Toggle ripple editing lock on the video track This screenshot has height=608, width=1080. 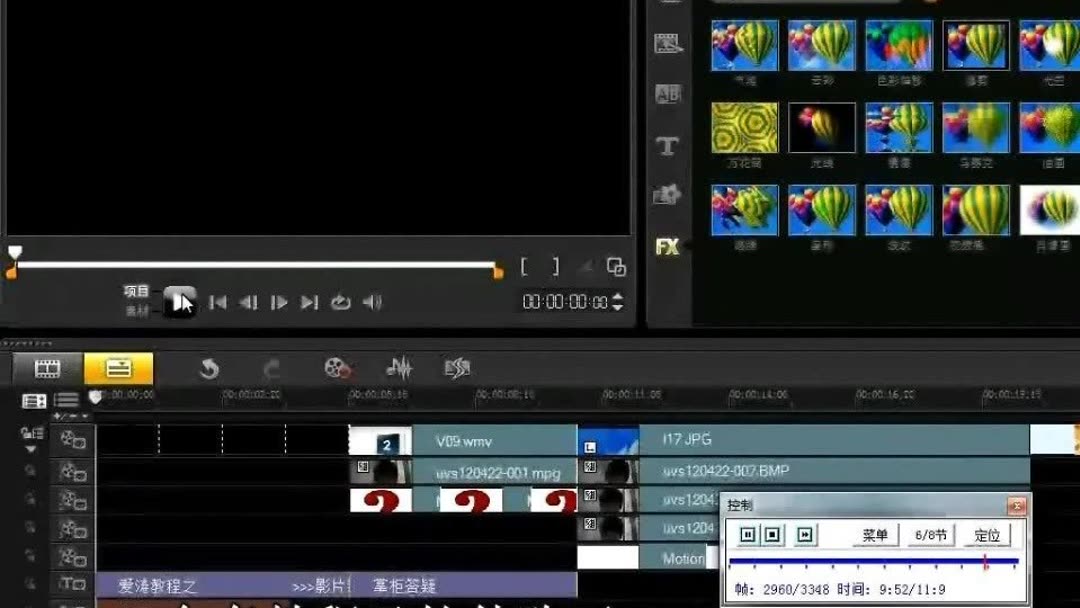(x=25, y=434)
